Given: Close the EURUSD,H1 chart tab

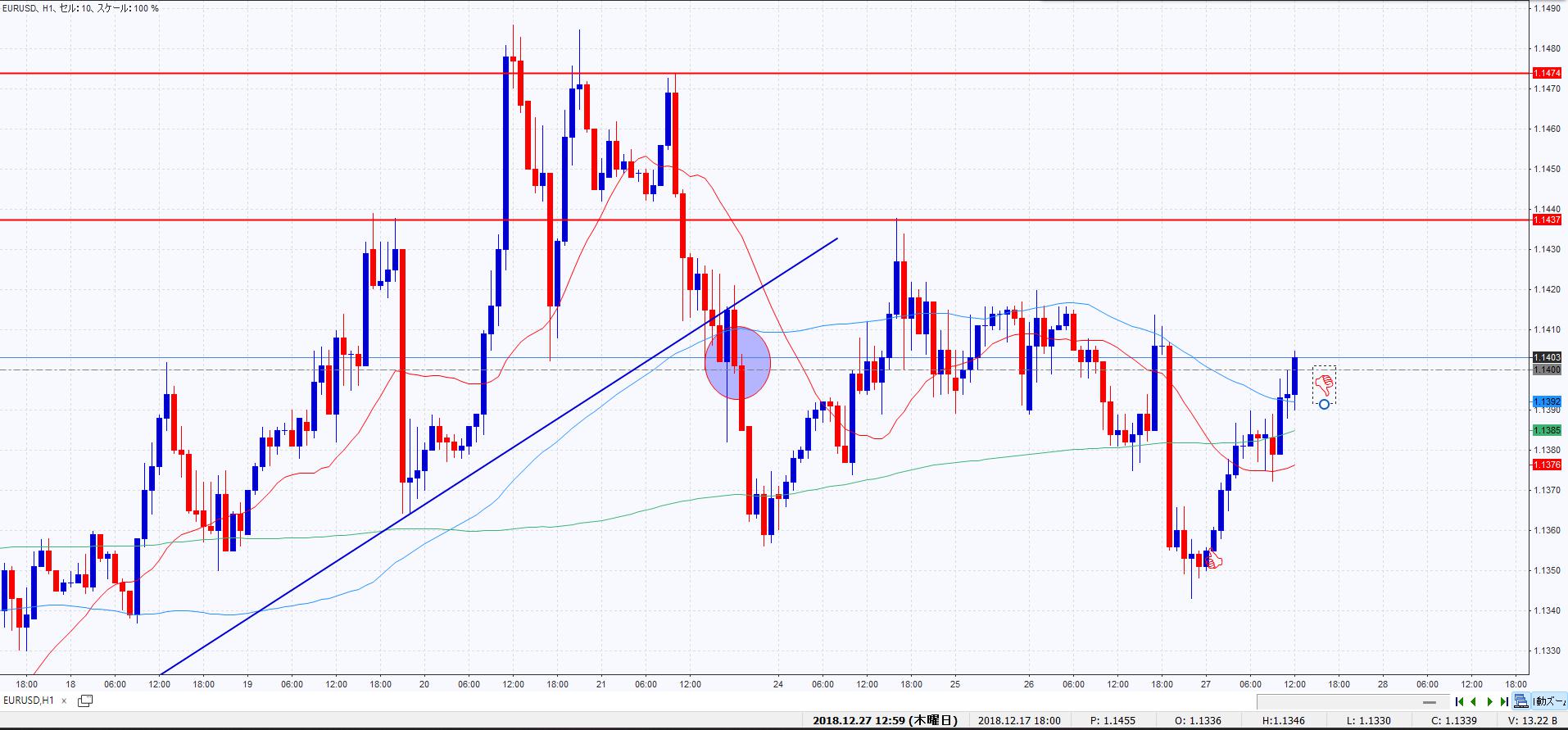Looking at the screenshot, I should pos(64,701).
